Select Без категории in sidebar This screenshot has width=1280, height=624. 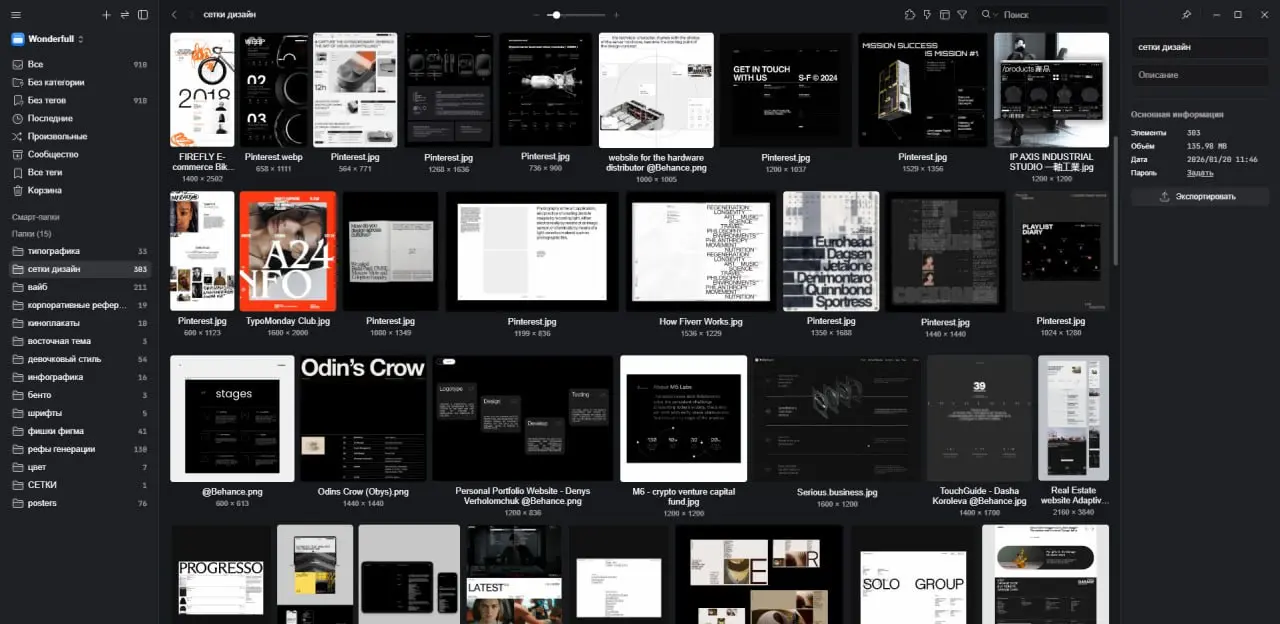(79, 82)
